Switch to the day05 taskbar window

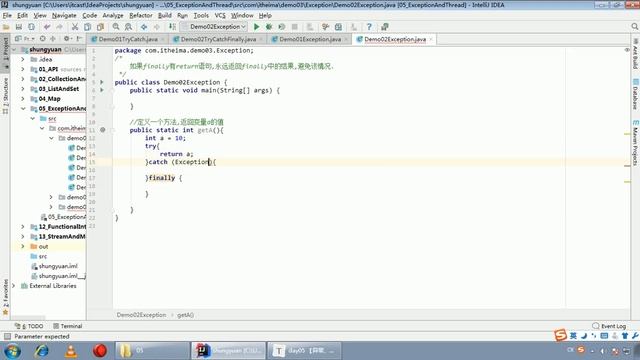304,351
